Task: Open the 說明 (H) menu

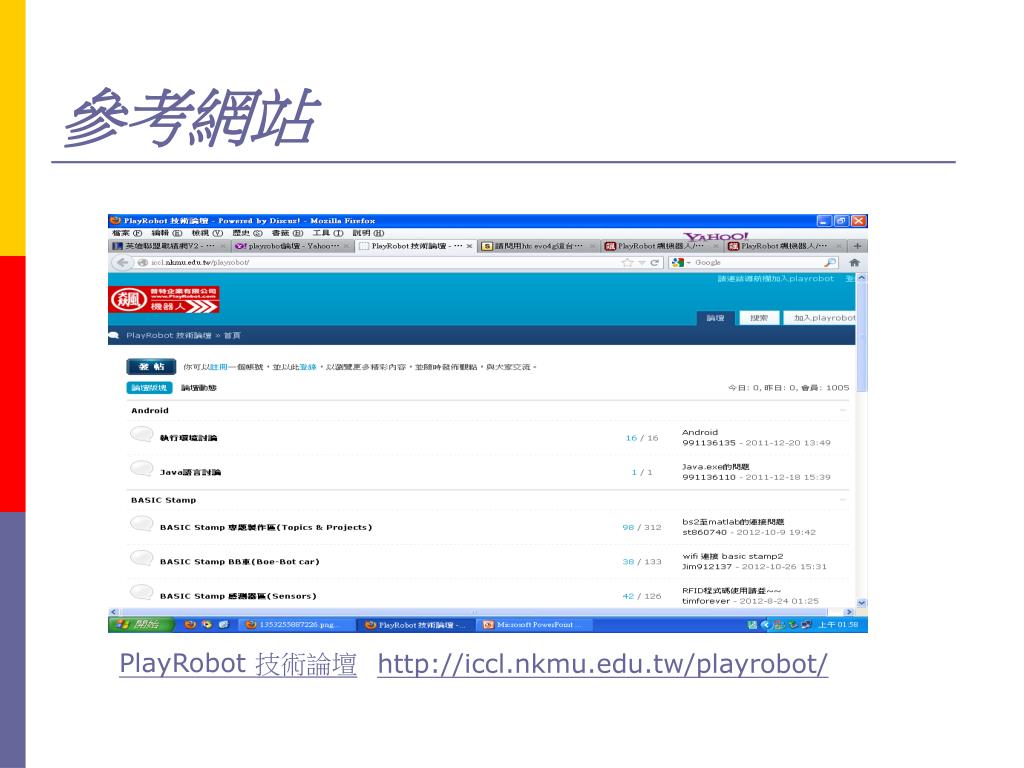Action: pos(368,233)
